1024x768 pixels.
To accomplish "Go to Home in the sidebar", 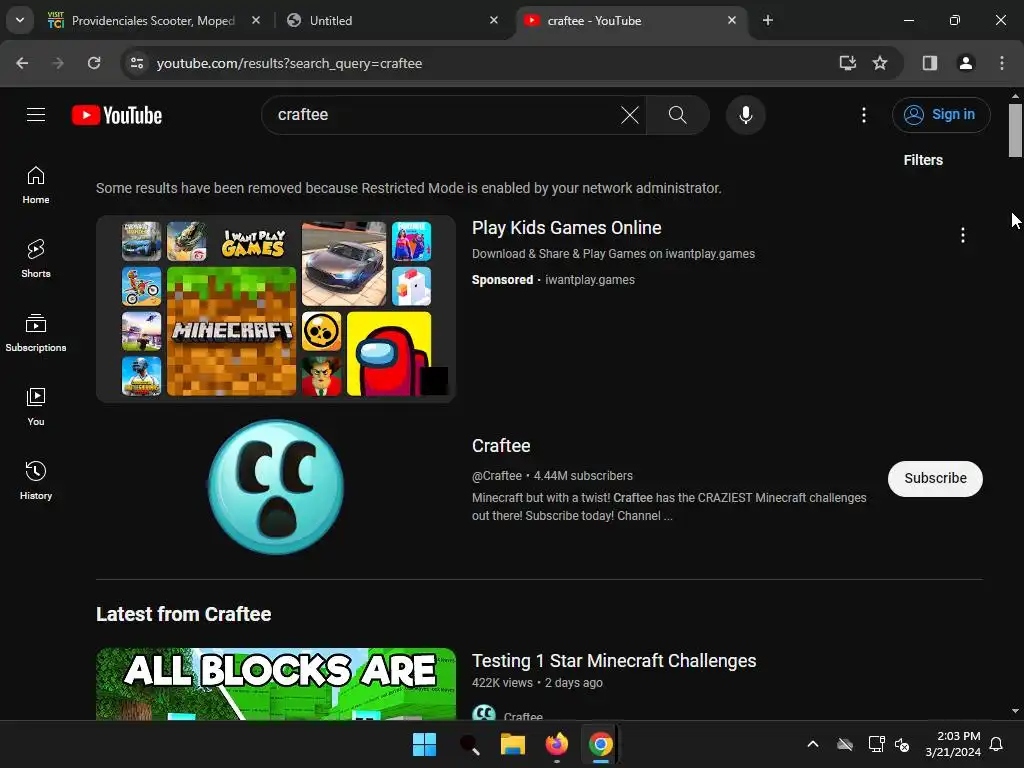I will click(36, 185).
